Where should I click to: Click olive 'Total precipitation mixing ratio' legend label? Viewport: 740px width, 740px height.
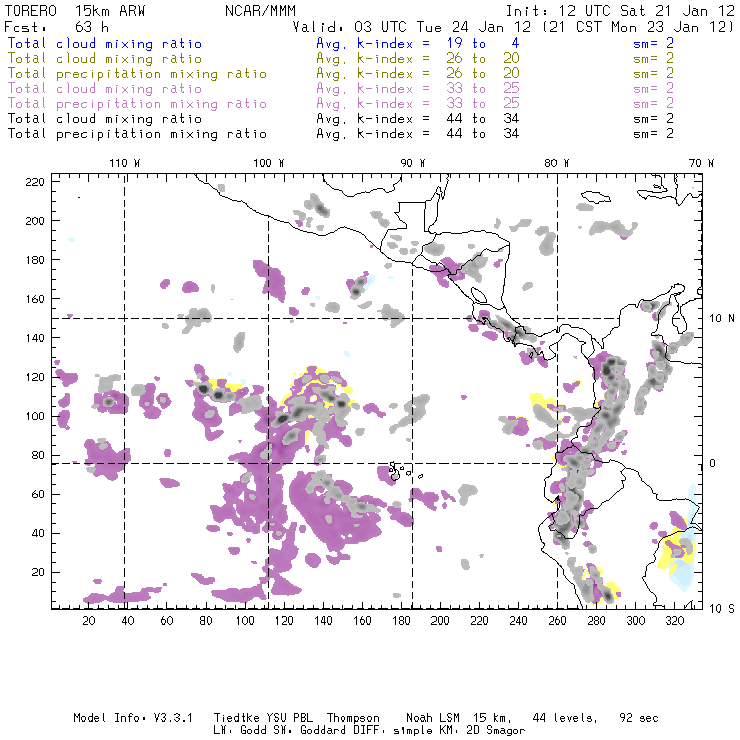[137, 74]
